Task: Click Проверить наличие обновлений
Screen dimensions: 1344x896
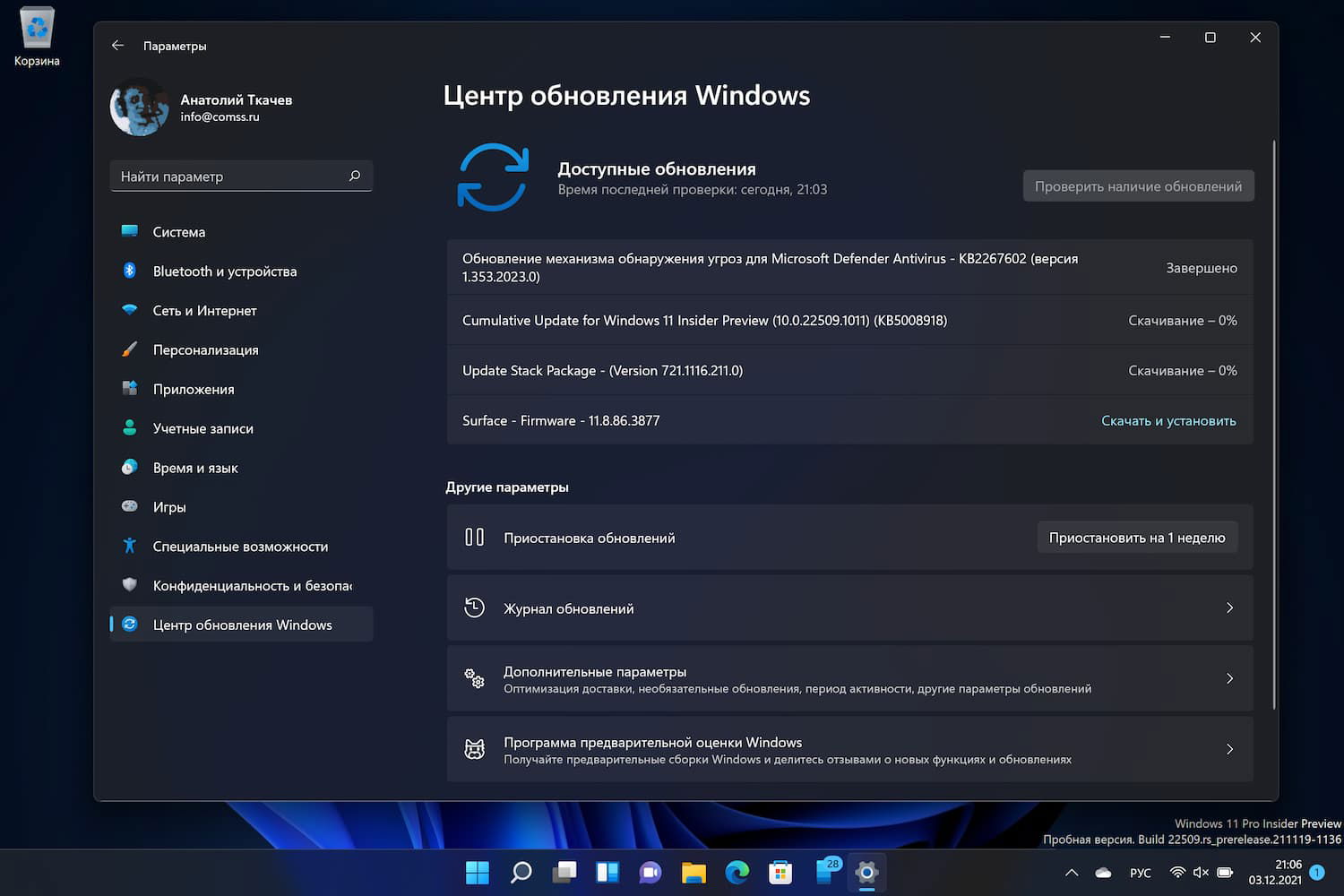Action: [x=1138, y=185]
